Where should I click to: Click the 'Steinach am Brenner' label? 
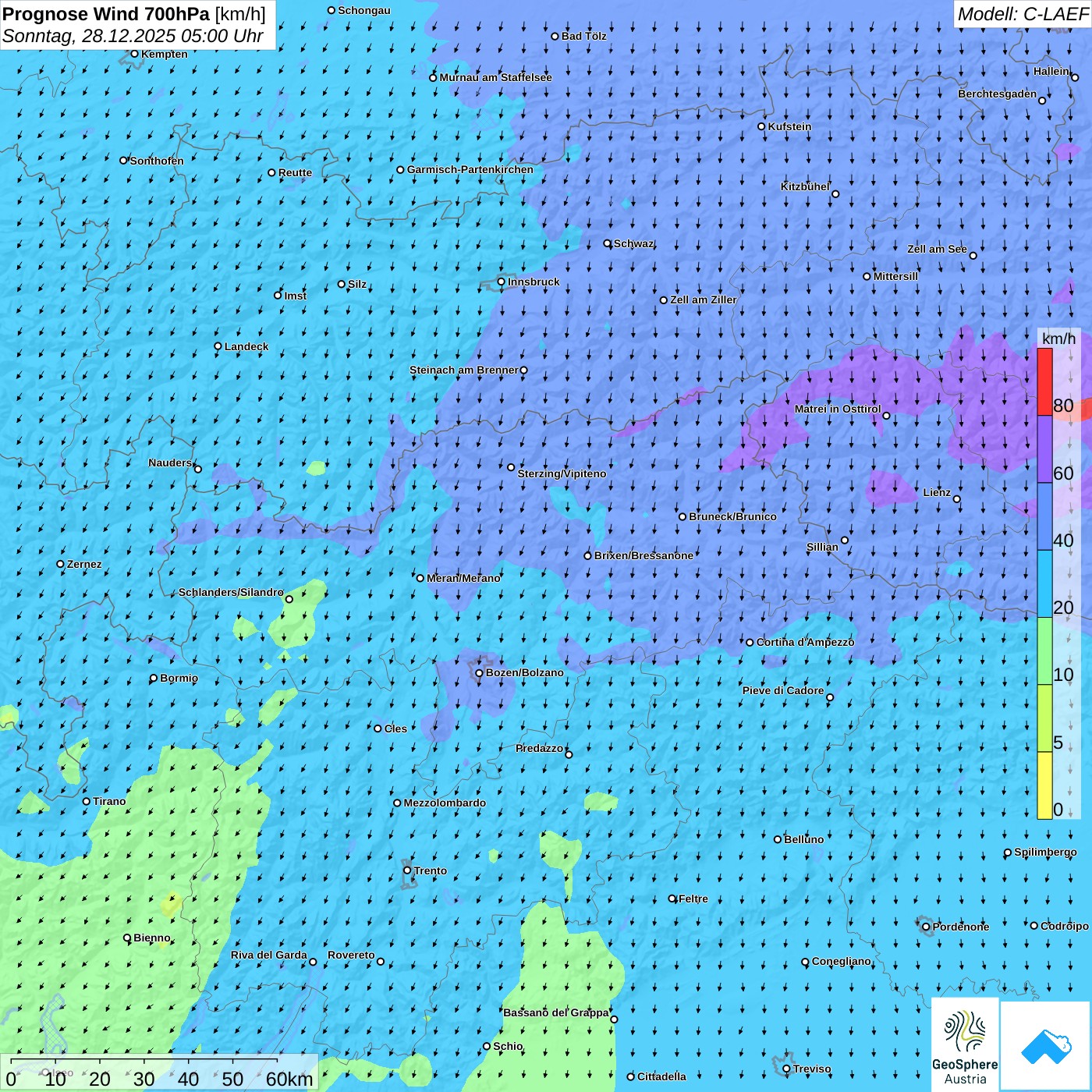463,370
